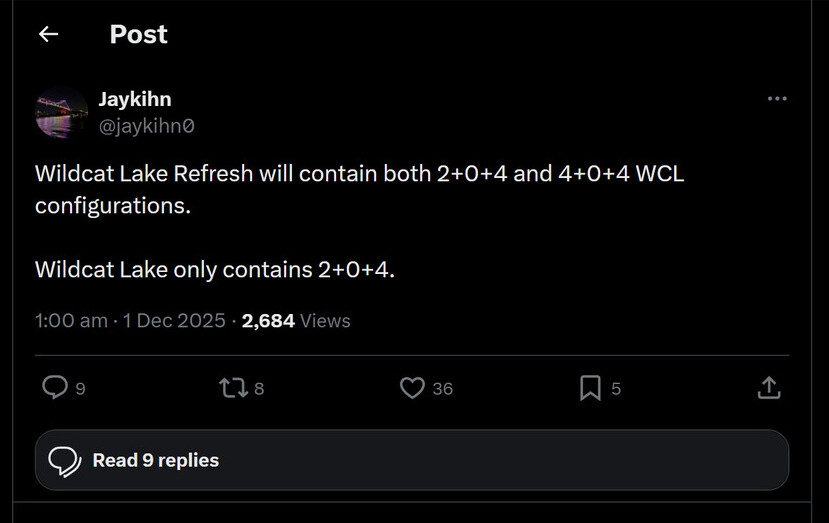Viewport: 829px width, 523px height.
Task: Click the chat icon inside Read 9 replies
Action: [64, 460]
